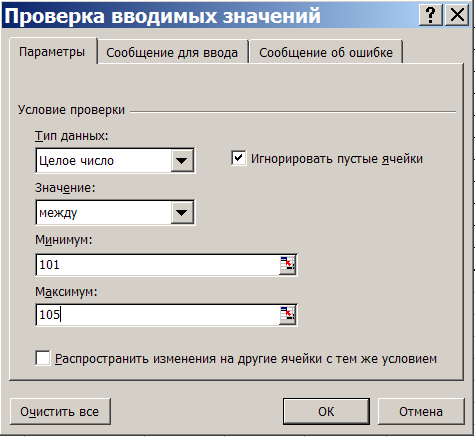Switch to the Сообщение для ввода tab
475x437 pixels.
[172, 52]
